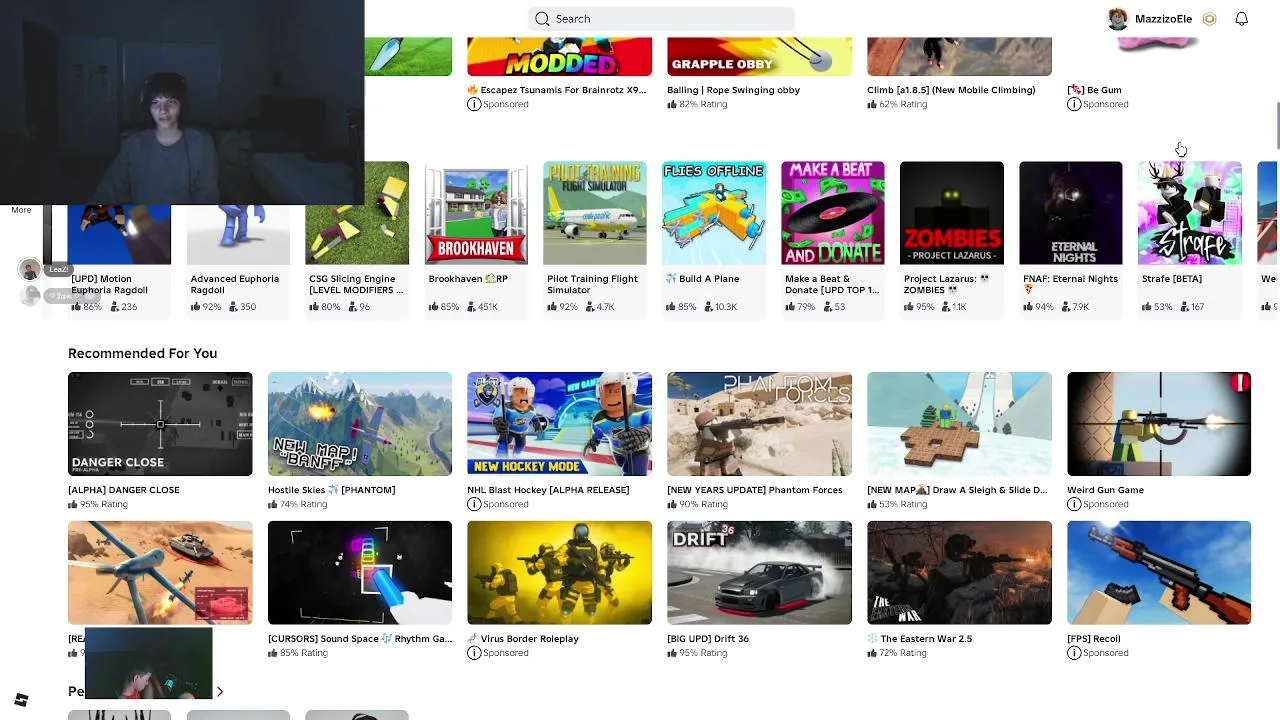
Task: Click thumbs-up icon under Balling Rope Swinging obby
Action: click(673, 104)
